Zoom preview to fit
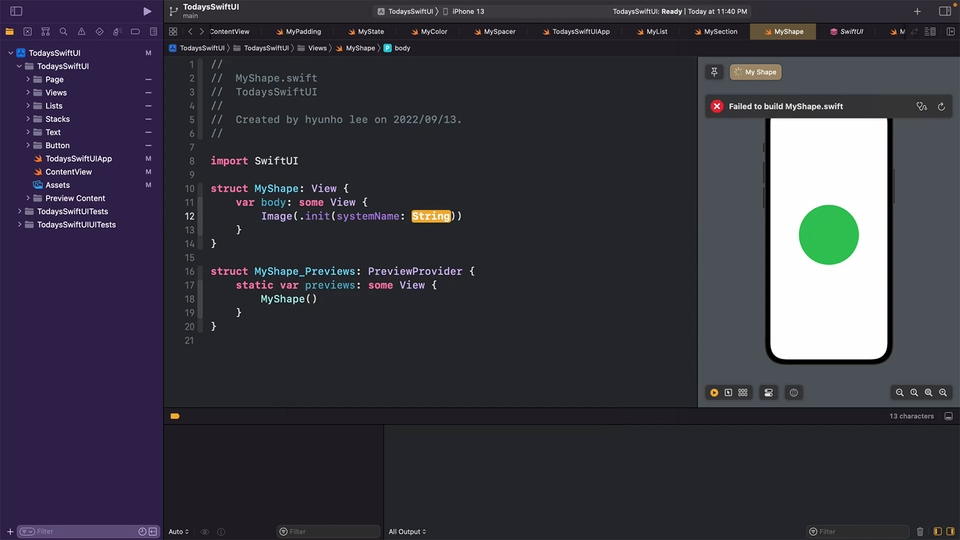This screenshot has height=540, width=960. [929, 392]
